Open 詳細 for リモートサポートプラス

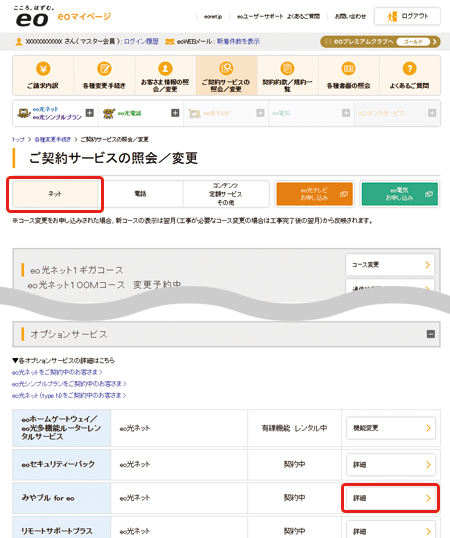tap(391, 530)
